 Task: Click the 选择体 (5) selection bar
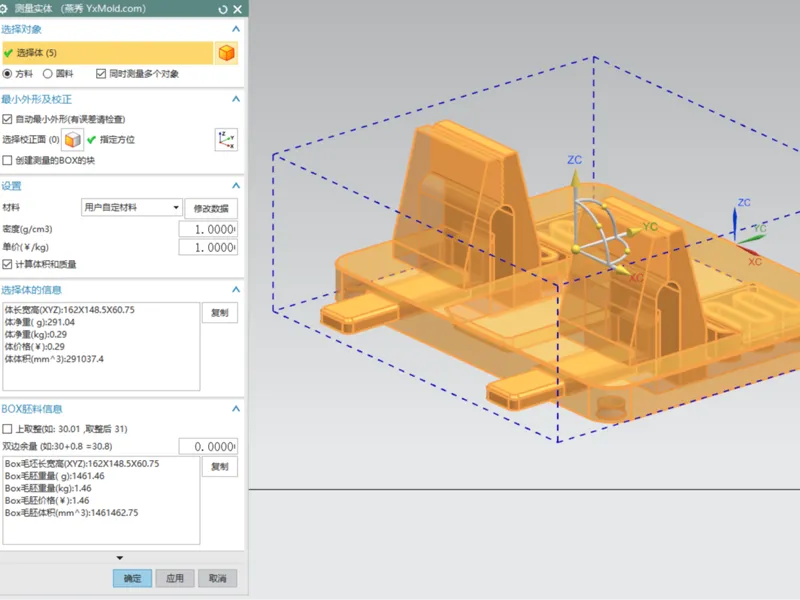click(x=108, y=53)
